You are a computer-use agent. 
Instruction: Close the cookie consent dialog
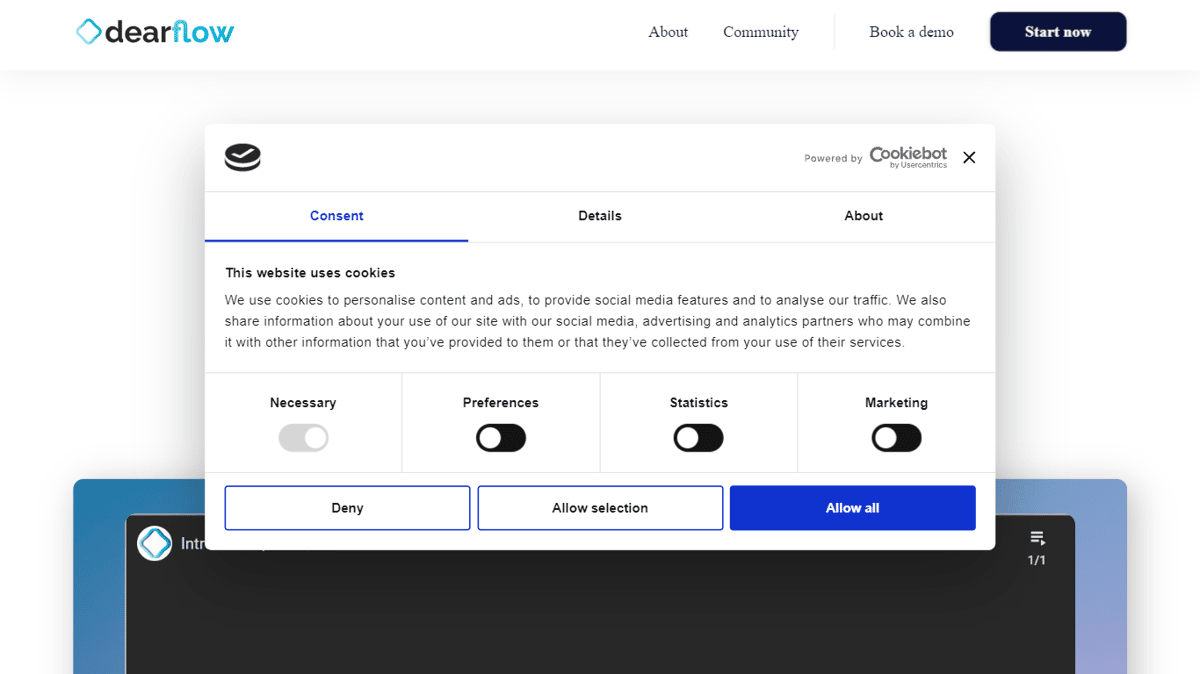969,157
